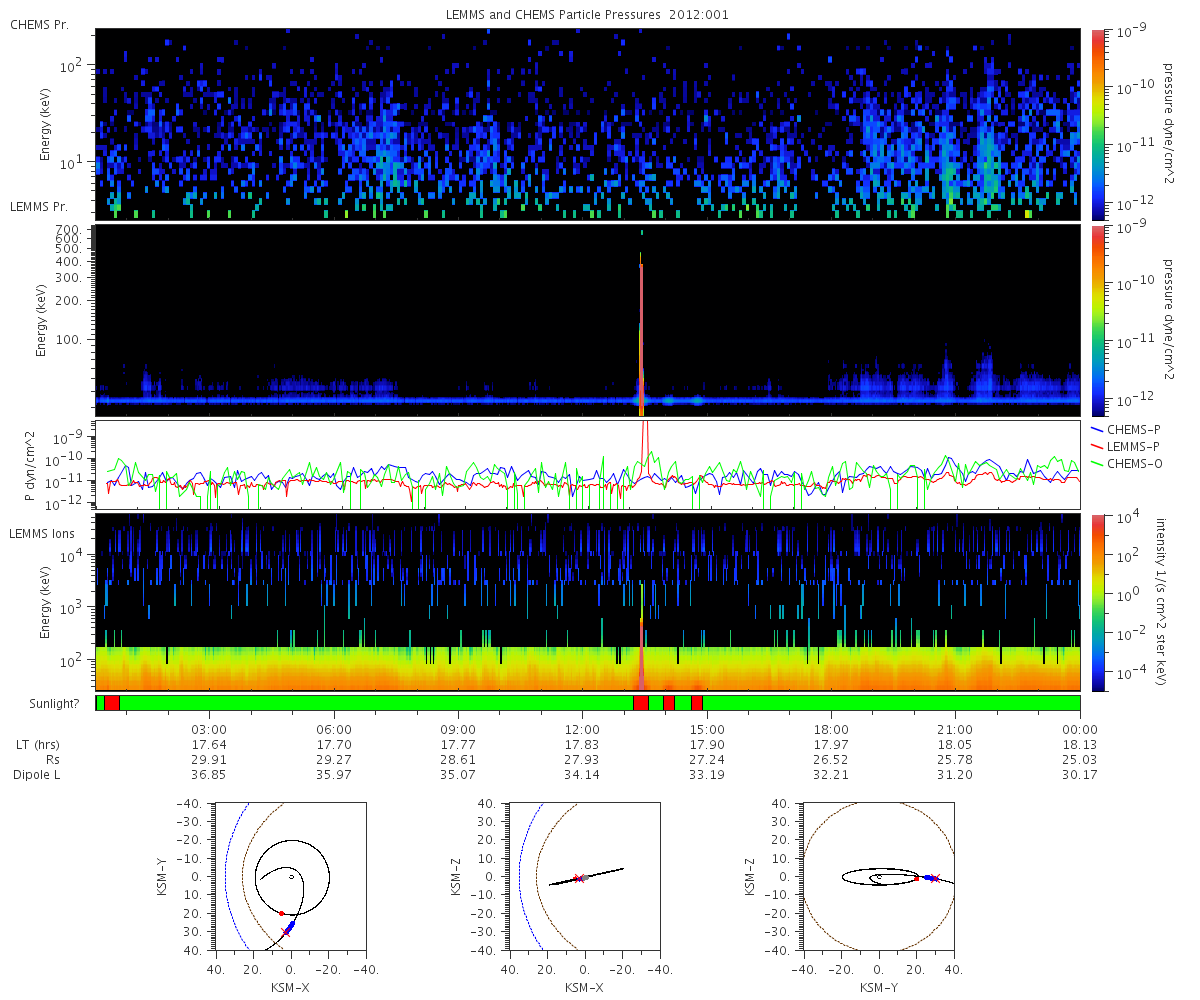The width and height of the screenshot is (1200, 1000).
Task: Select the Rs value 27.24
Action: (x=707, y=759)
